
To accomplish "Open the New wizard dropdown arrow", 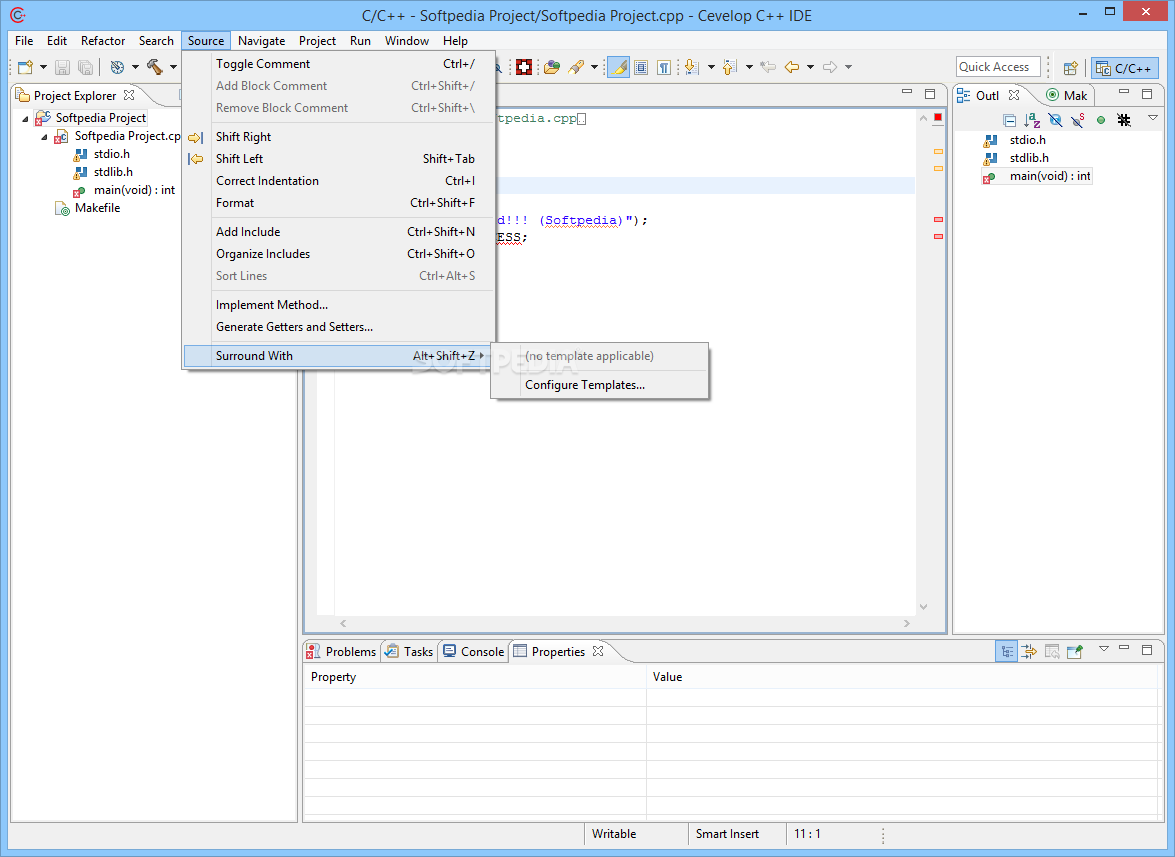I will [x=43, y=67].
